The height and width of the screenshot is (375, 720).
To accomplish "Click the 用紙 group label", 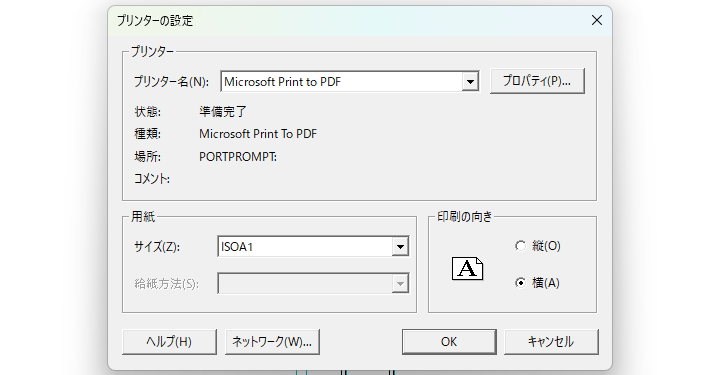I will (143, 216).
